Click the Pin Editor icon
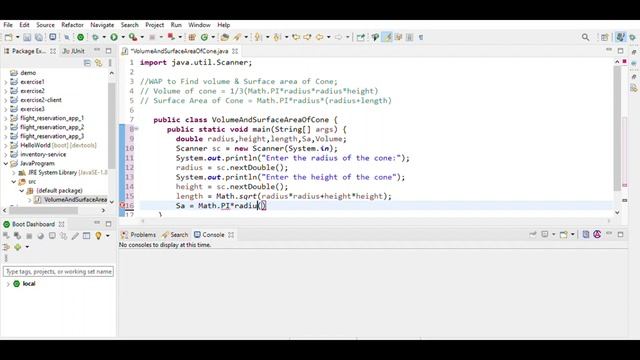This screenshot has width=640, height=360. (360, 37)
